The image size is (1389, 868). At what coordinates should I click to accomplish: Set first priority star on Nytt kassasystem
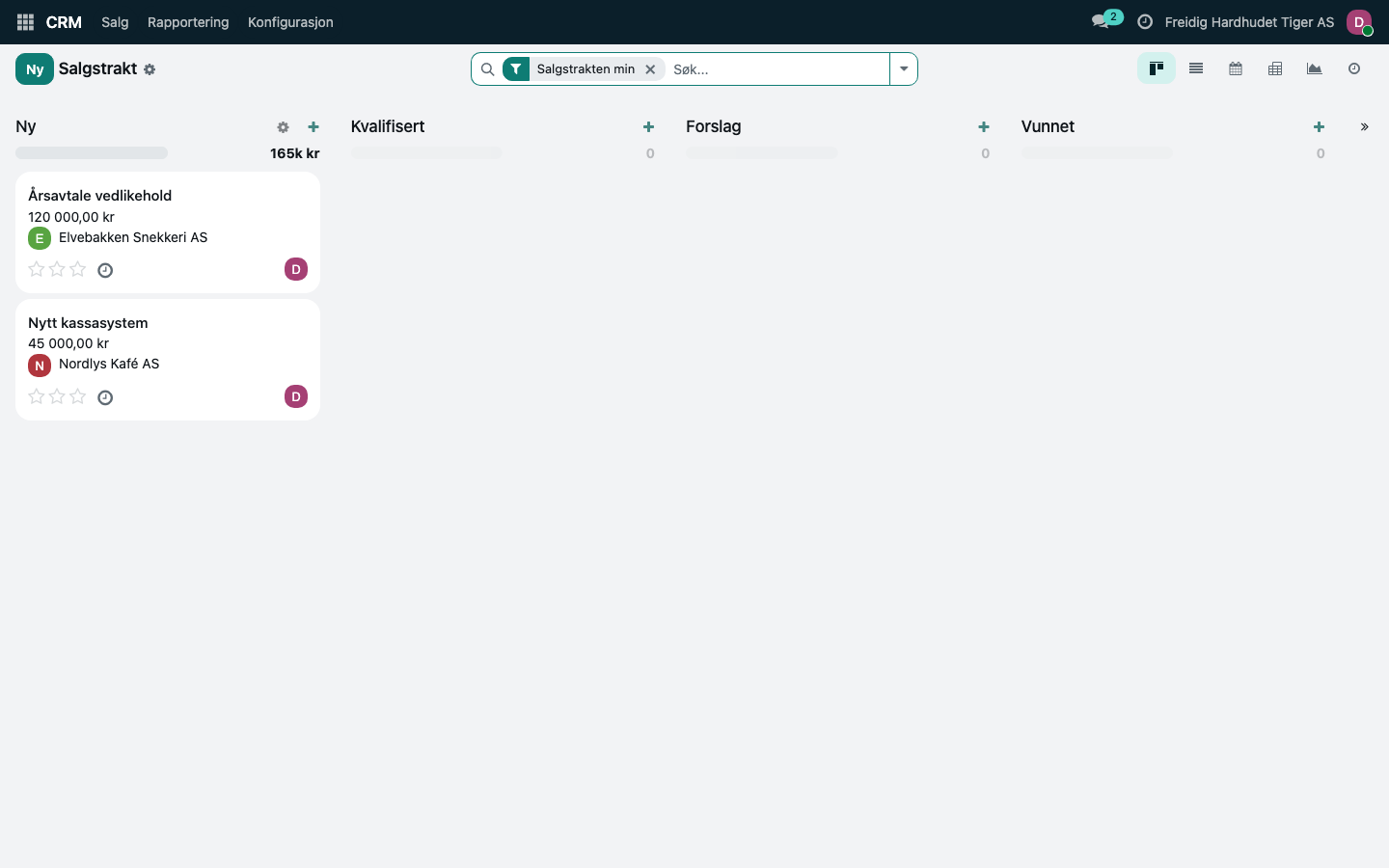coord(37,396)
